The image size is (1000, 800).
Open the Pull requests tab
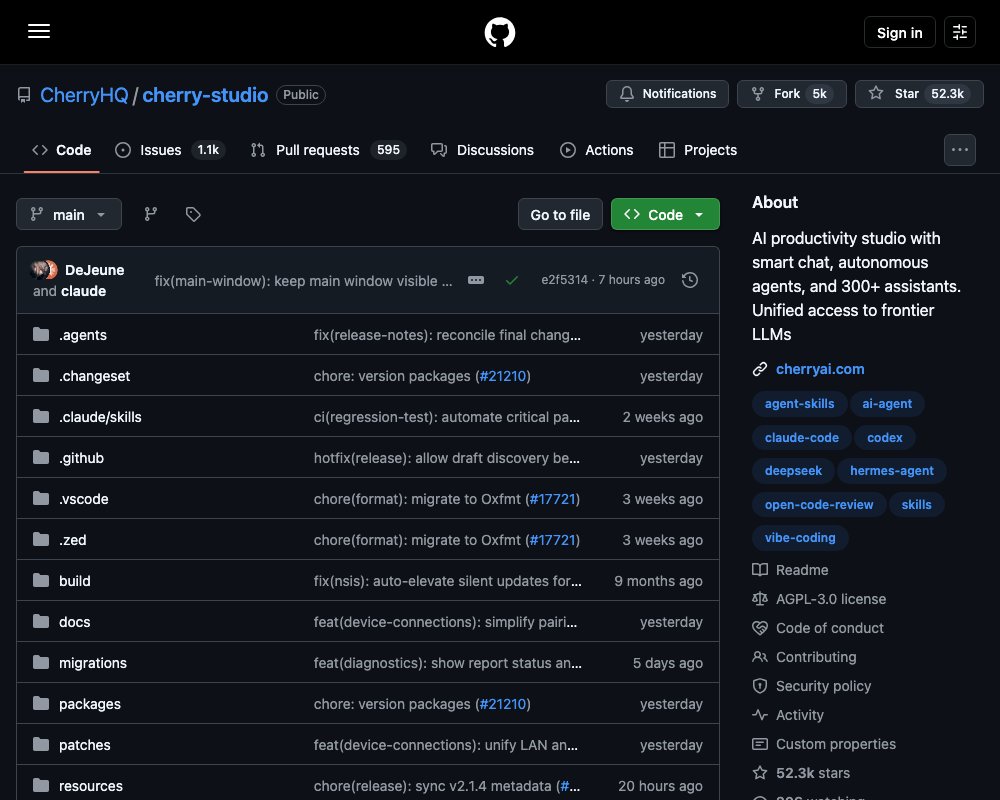pos(328,150)
